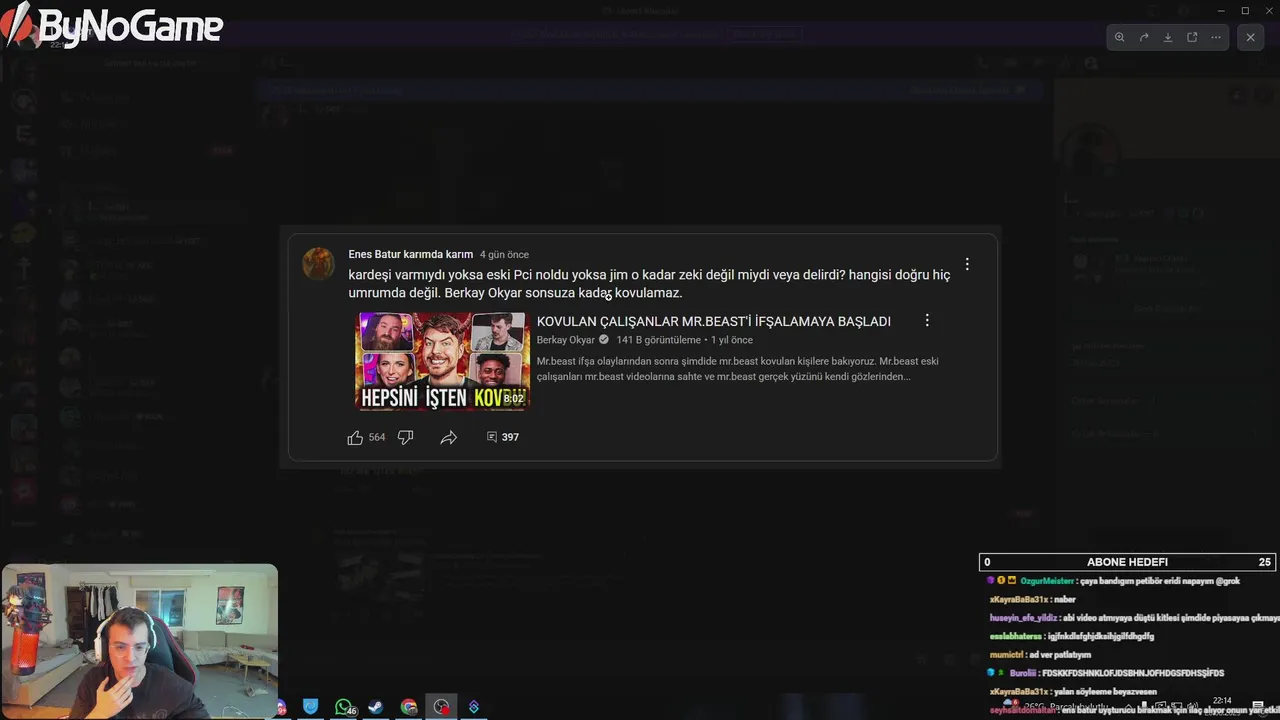Share the post using the arrow icon
Screen dimensions: 1280x720
[x=448, y=437]
